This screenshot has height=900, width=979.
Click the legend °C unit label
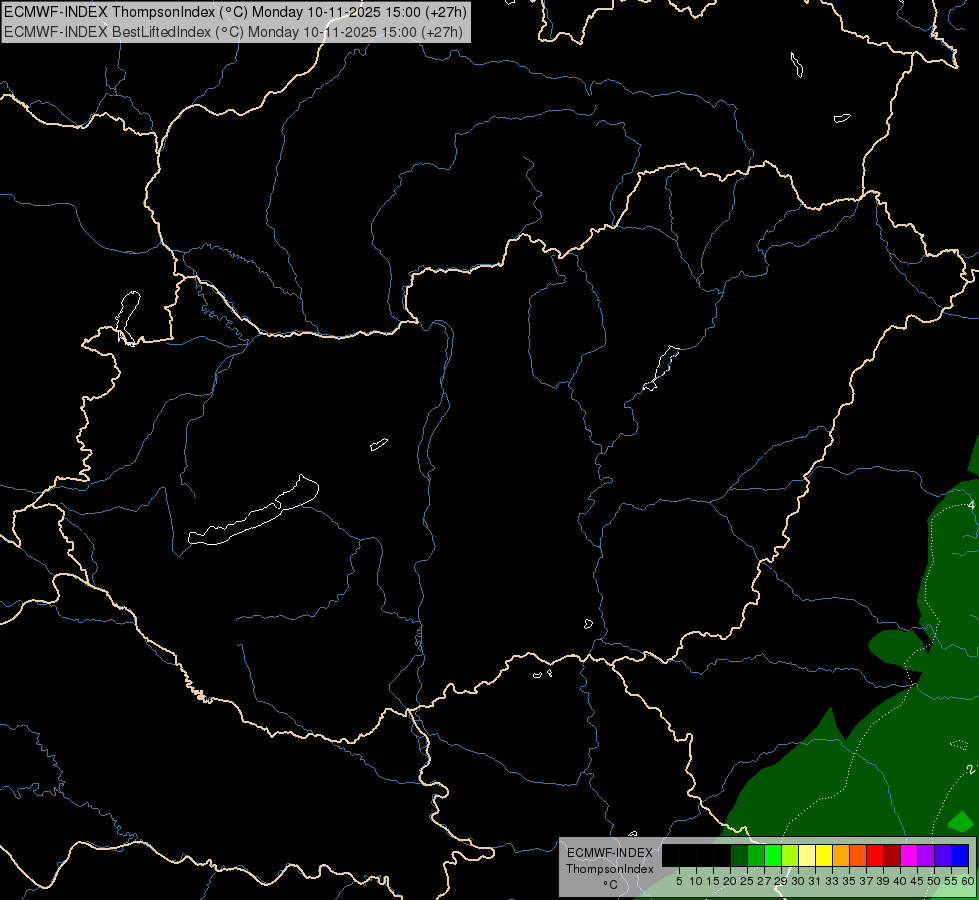(x=611, y=885)
